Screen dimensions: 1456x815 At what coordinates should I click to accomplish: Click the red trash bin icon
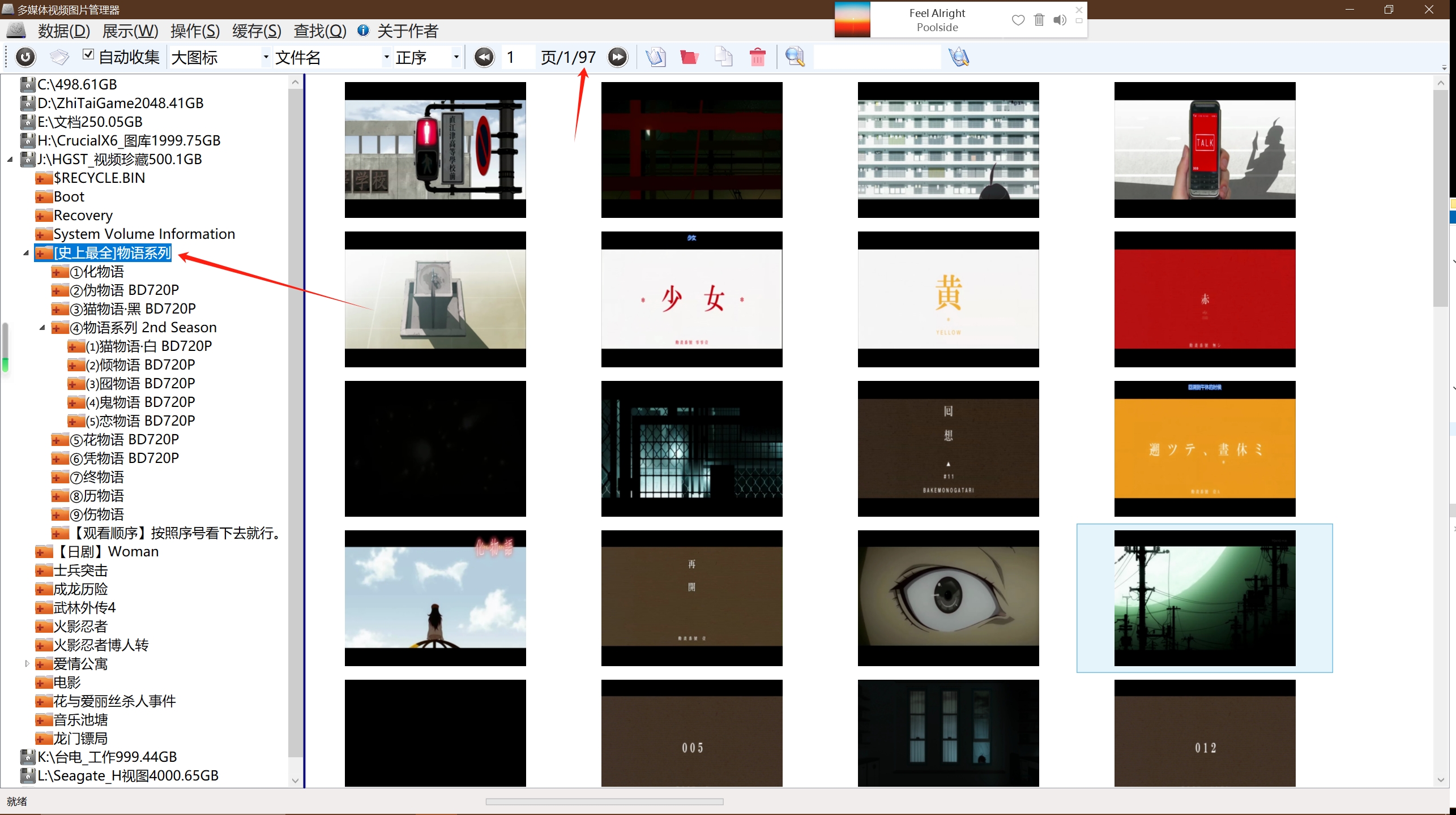pyautogui.click(x=757, y=57)
